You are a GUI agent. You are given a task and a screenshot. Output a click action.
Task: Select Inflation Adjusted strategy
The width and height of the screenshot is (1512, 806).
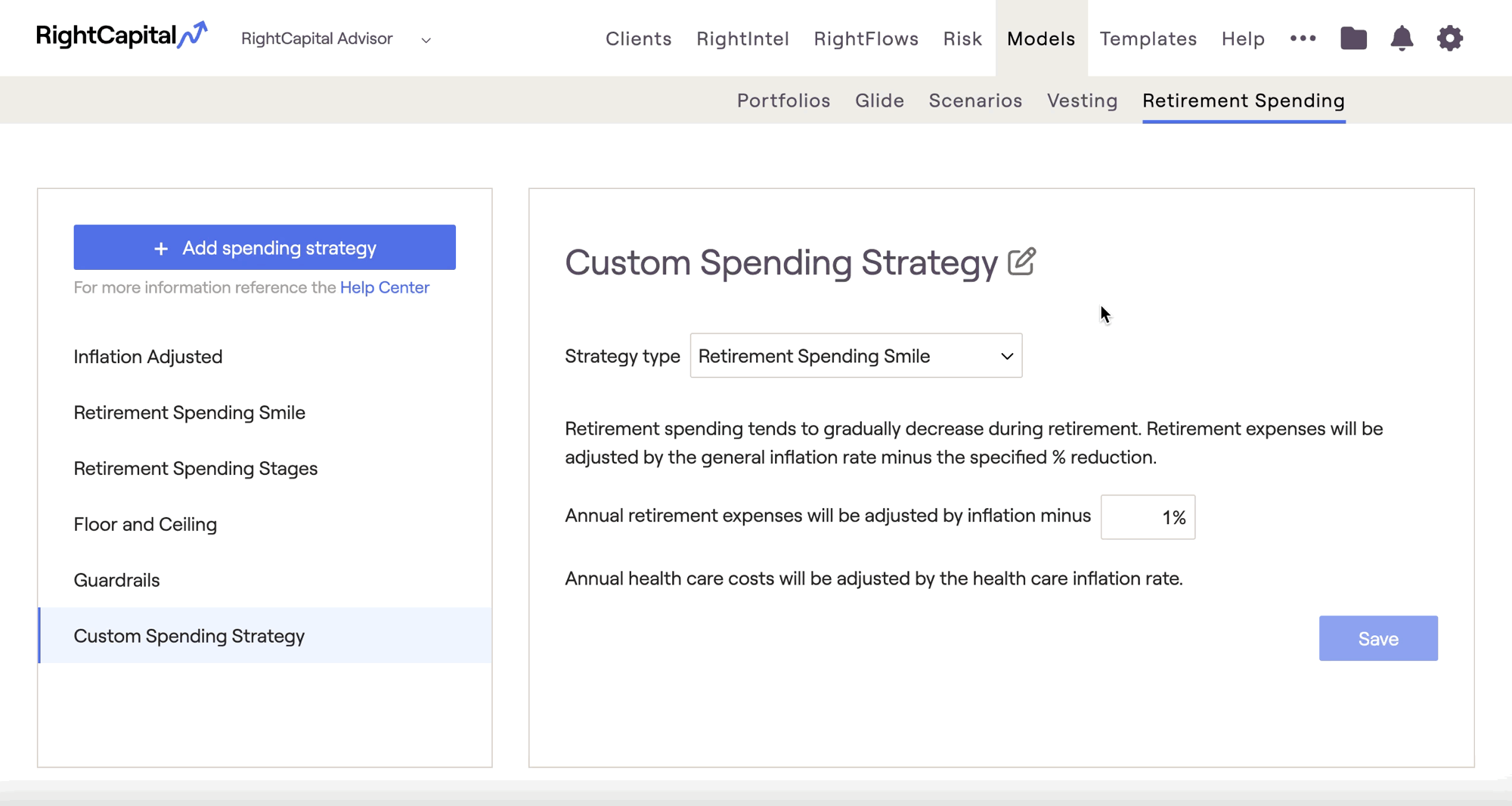pos(265,356)
